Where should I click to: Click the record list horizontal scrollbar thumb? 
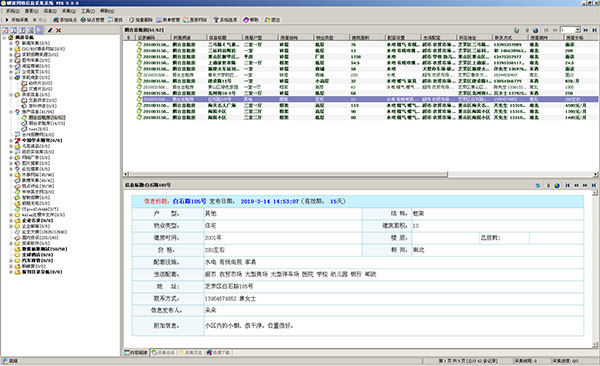click(288, 175)
